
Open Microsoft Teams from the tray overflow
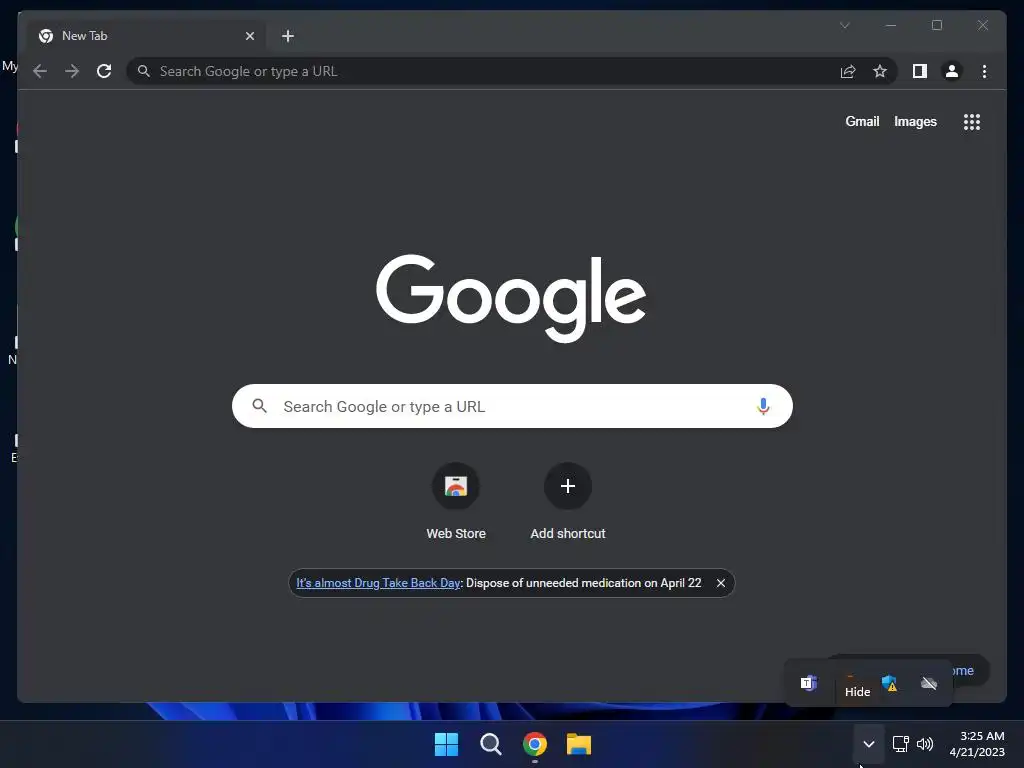coord(809,683)
